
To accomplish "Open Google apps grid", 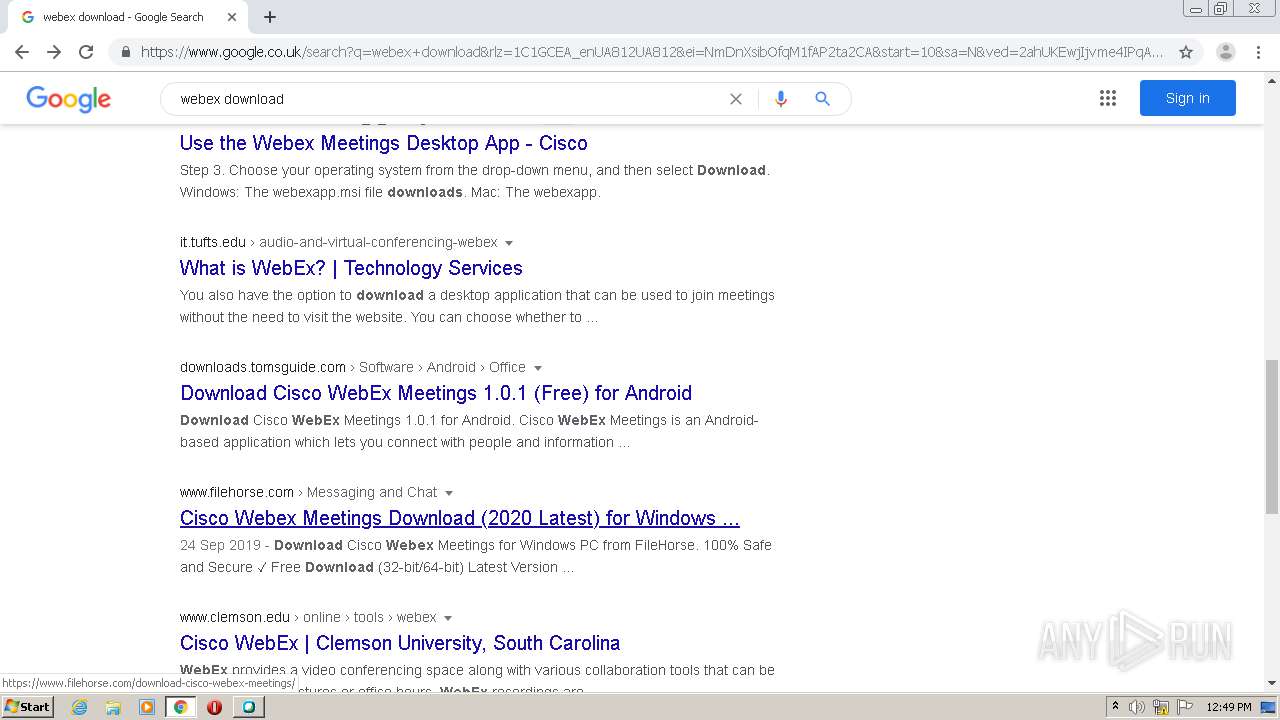I will 1108,98.
